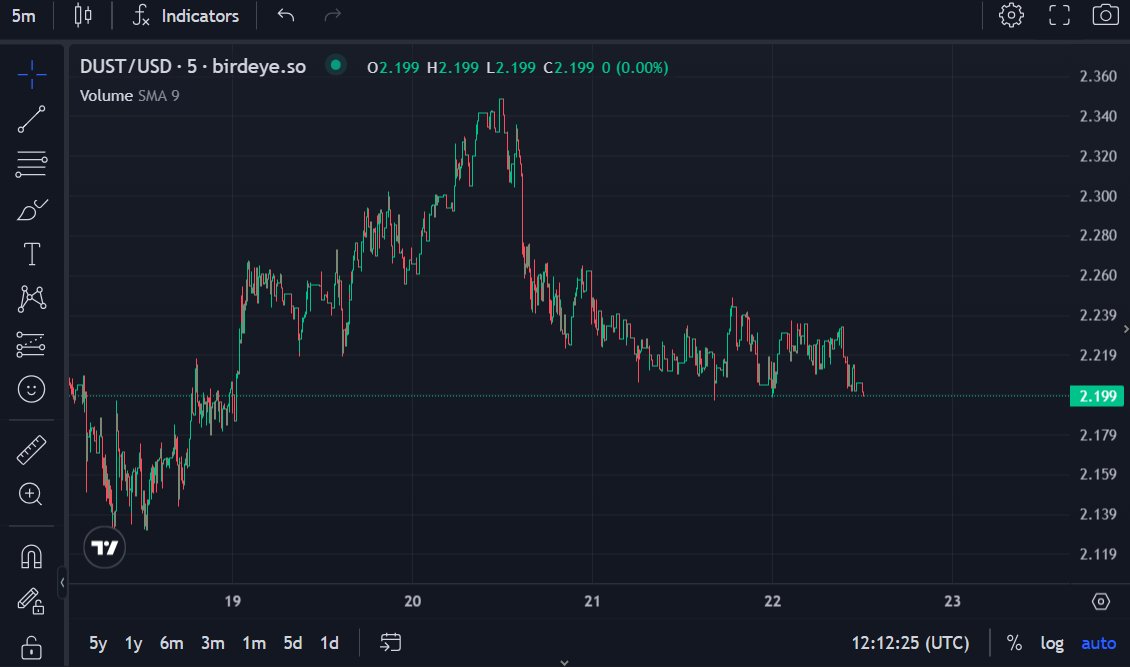The image size is (1130, 667).
Task: Toggle magnet mode for drawings
Action: [31, 557]
